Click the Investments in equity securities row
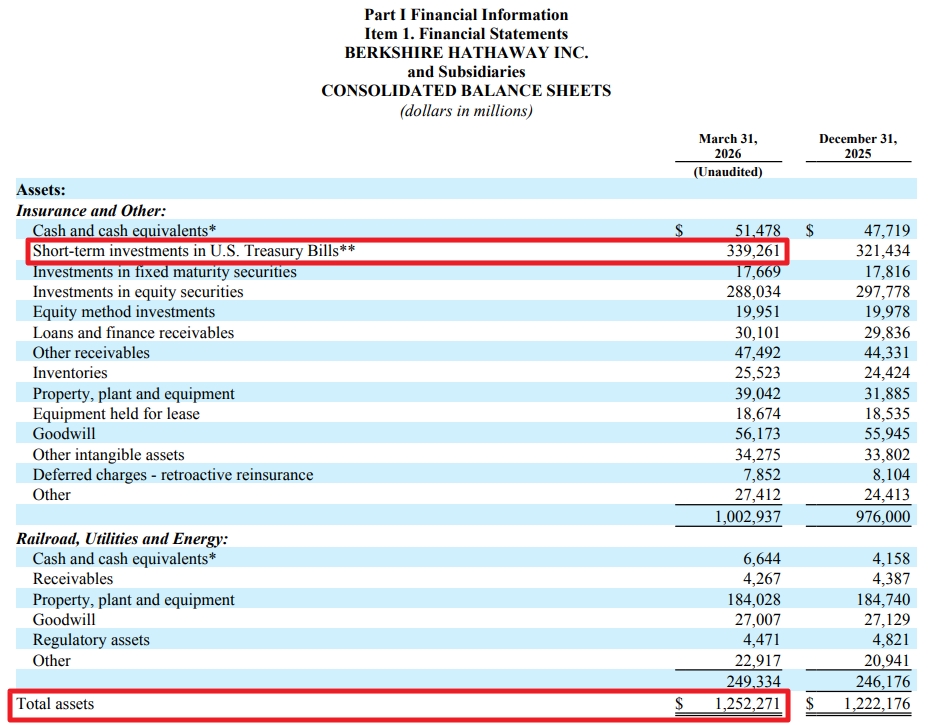Screen dimensions: 936x725 (466, 292)
